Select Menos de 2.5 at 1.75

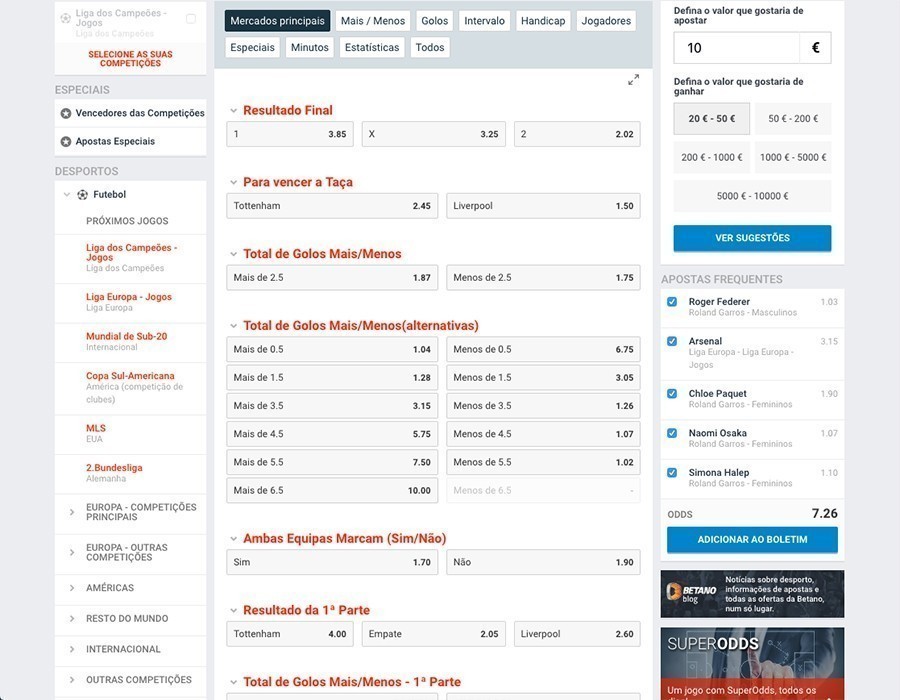tap(543, 278)
